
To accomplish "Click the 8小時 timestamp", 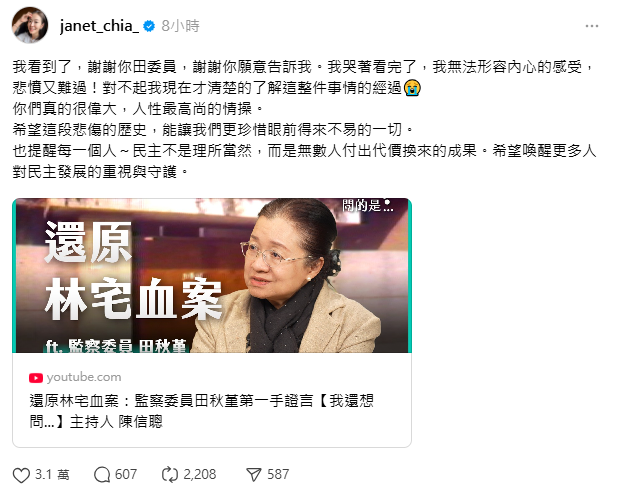I will (x=180, y=26).
